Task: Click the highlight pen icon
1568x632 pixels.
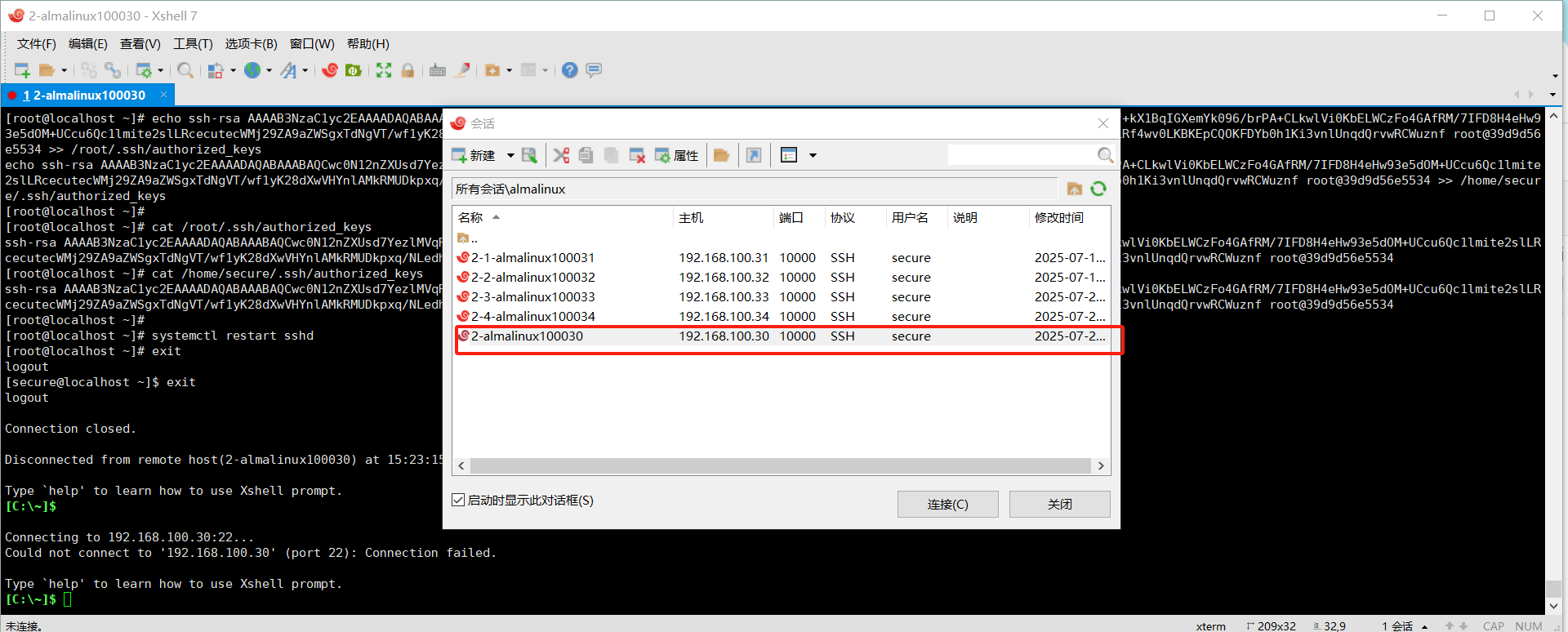Action: pos(462,70)
